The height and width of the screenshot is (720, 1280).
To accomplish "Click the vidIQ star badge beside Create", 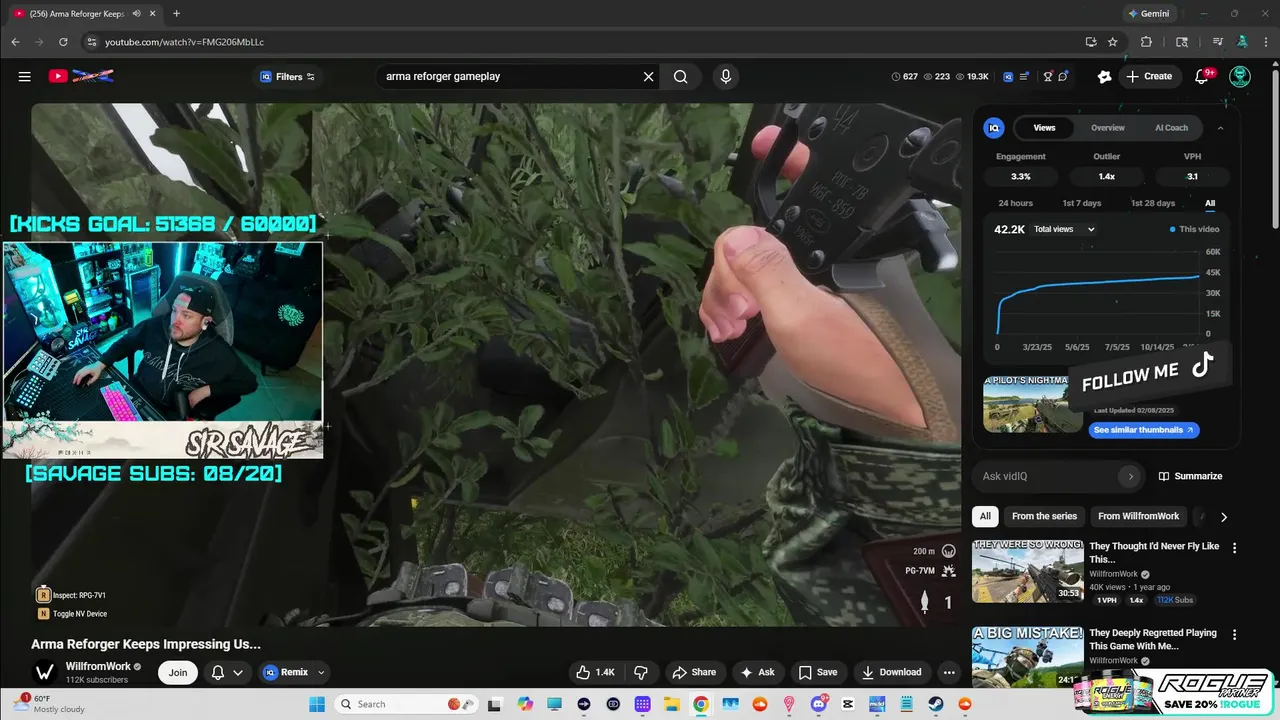I will pos(1104,76).
